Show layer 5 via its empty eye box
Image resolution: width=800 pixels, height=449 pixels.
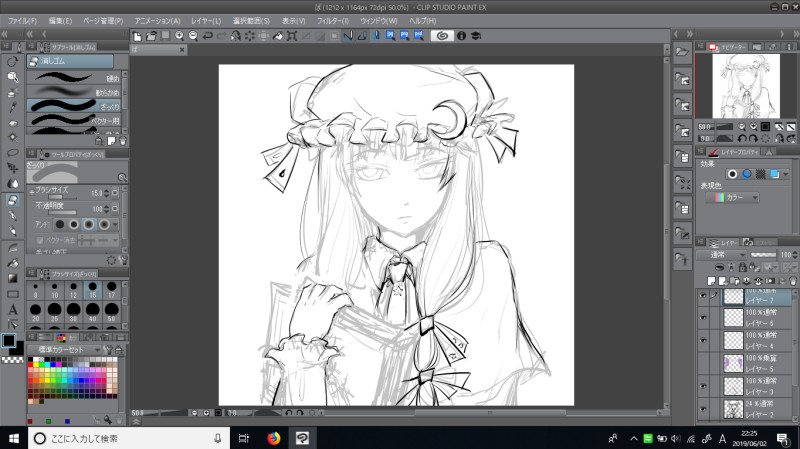pos(704,363)
